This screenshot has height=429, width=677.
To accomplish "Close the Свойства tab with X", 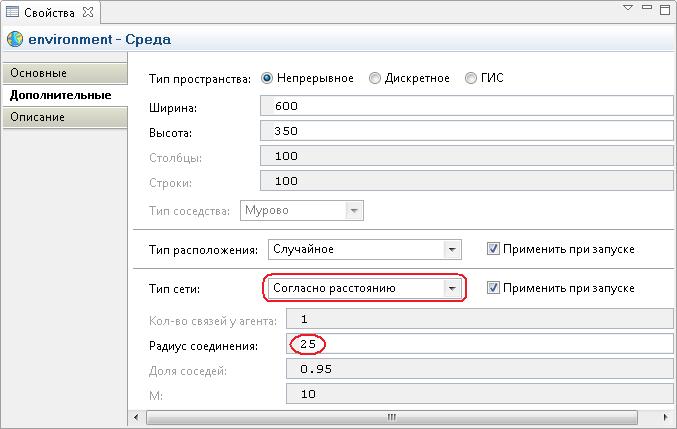I will pyautogui.click(x=88, y=12).
